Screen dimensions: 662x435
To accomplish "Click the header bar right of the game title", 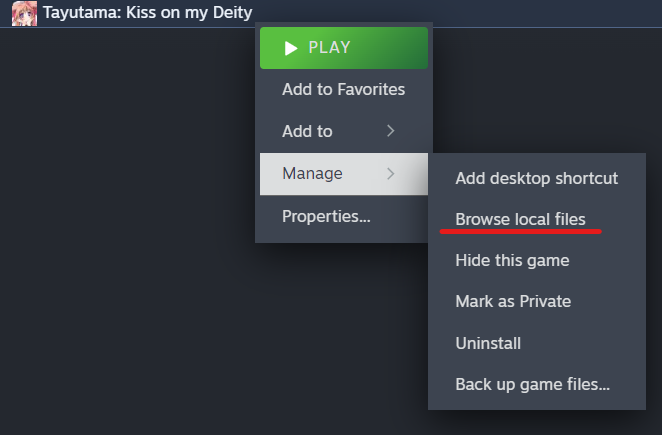I will pyautogui.click(x=547, y=13).
